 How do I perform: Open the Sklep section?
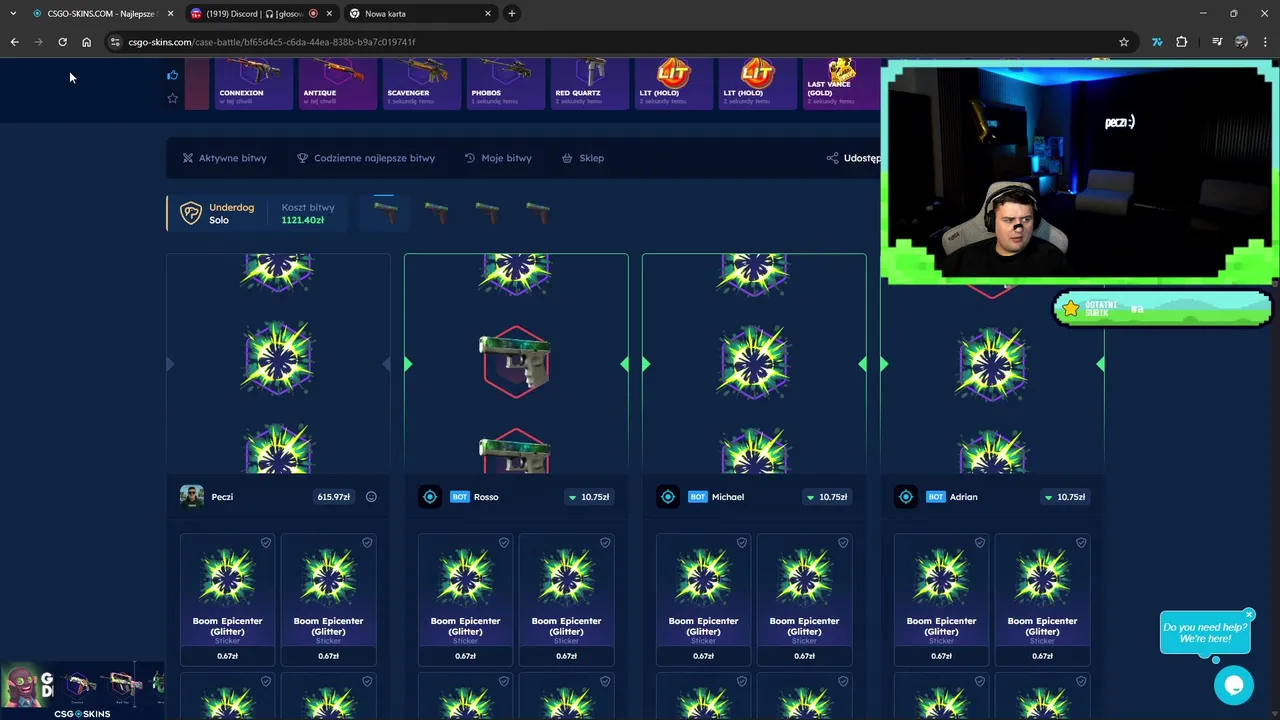tap(583, 158)
